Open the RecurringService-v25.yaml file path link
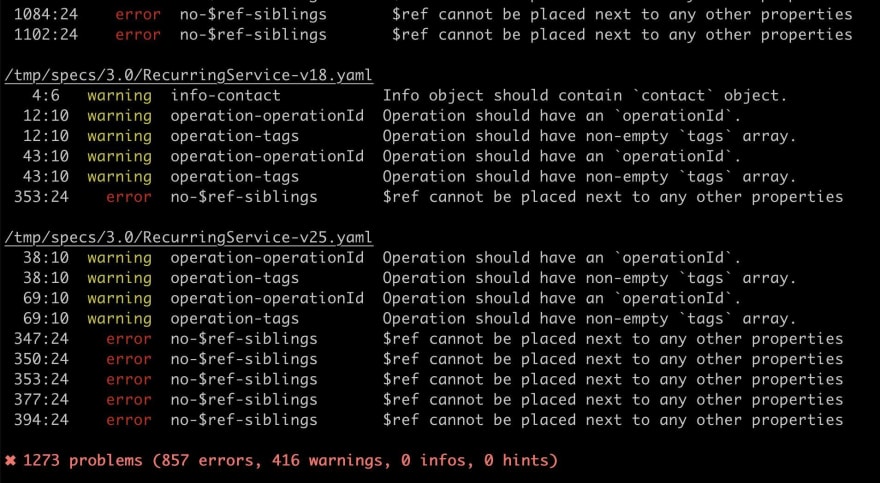The width and height of the screenshot is (880, 483). point(189,237)
